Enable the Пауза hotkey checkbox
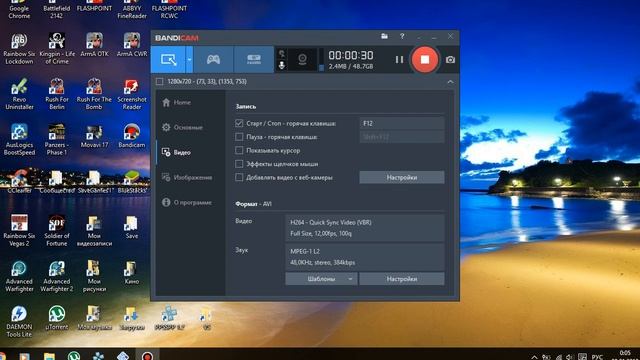This screenshot has width=640, height=360. click(239, 137)
